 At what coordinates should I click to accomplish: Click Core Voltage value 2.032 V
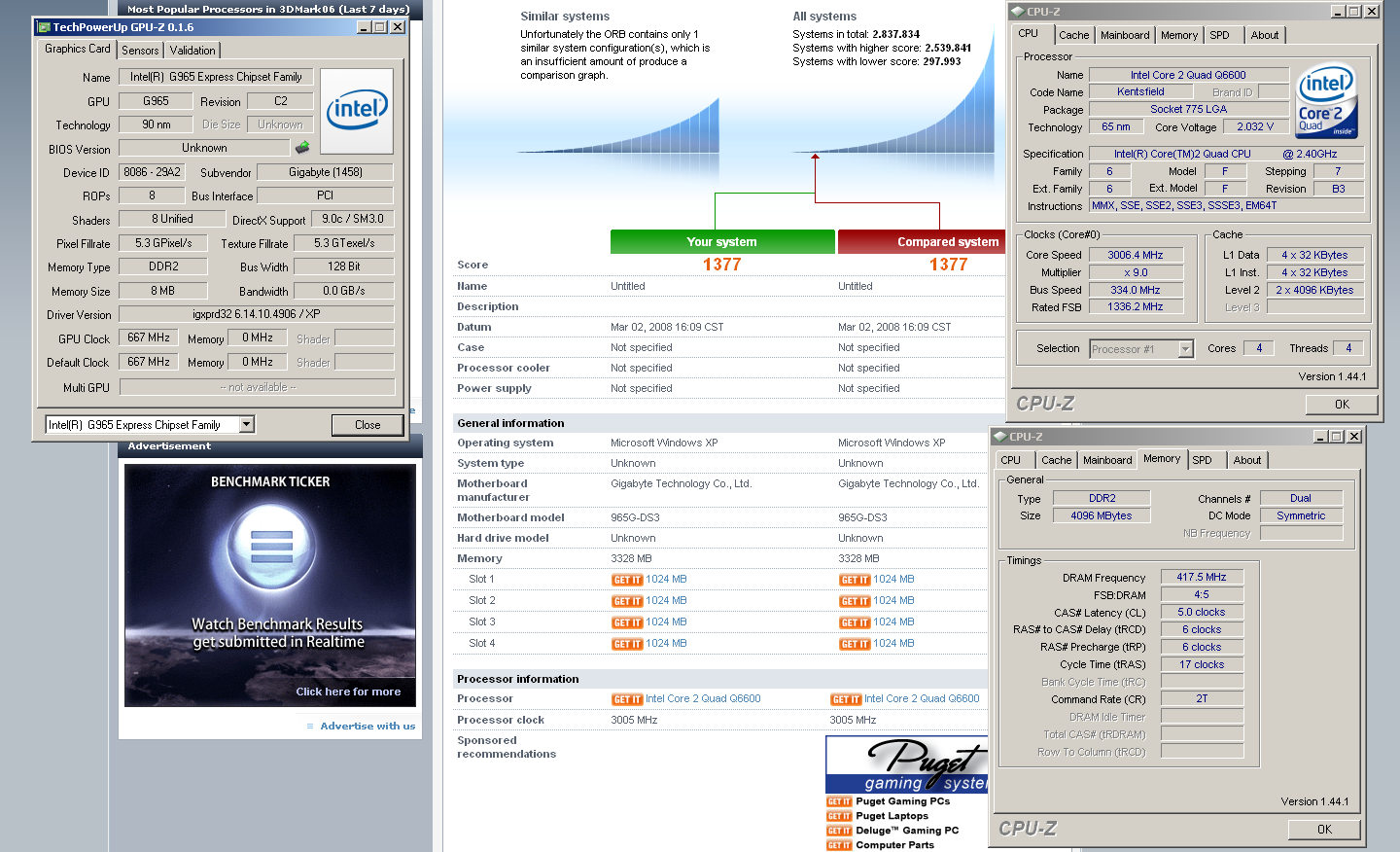pos(1255,127)
